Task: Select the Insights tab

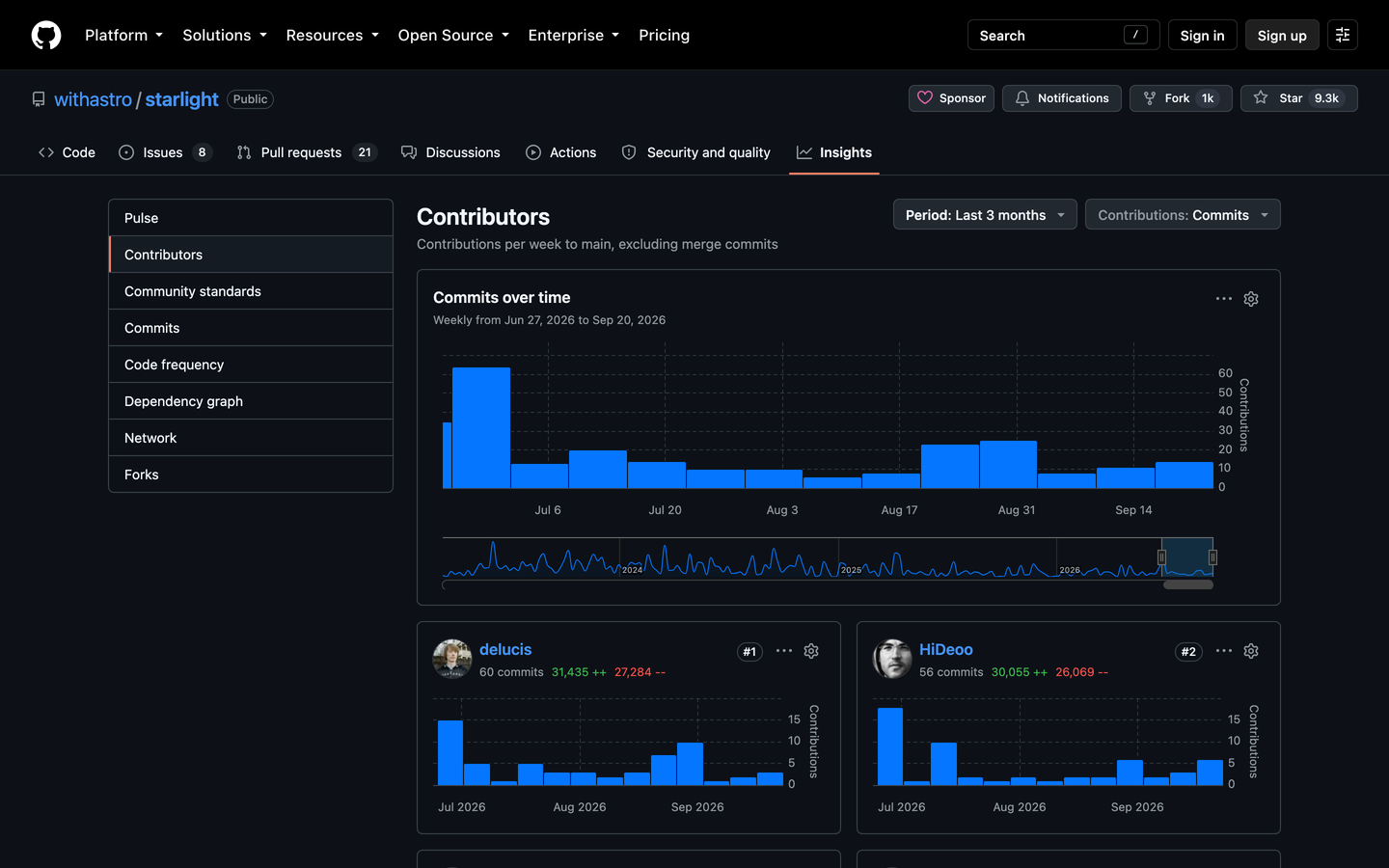Action: click(x=834, y=152)
